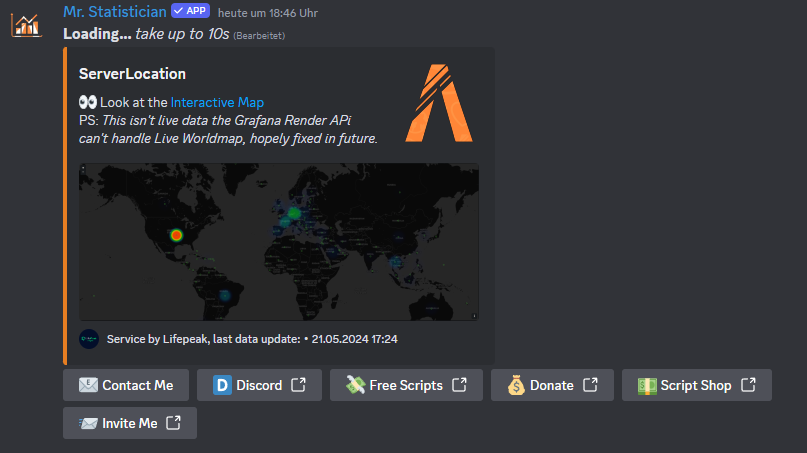Click the money bag icon on Donate
The width and height of the screenshot is (807, 453).
[x=515, y=385]
